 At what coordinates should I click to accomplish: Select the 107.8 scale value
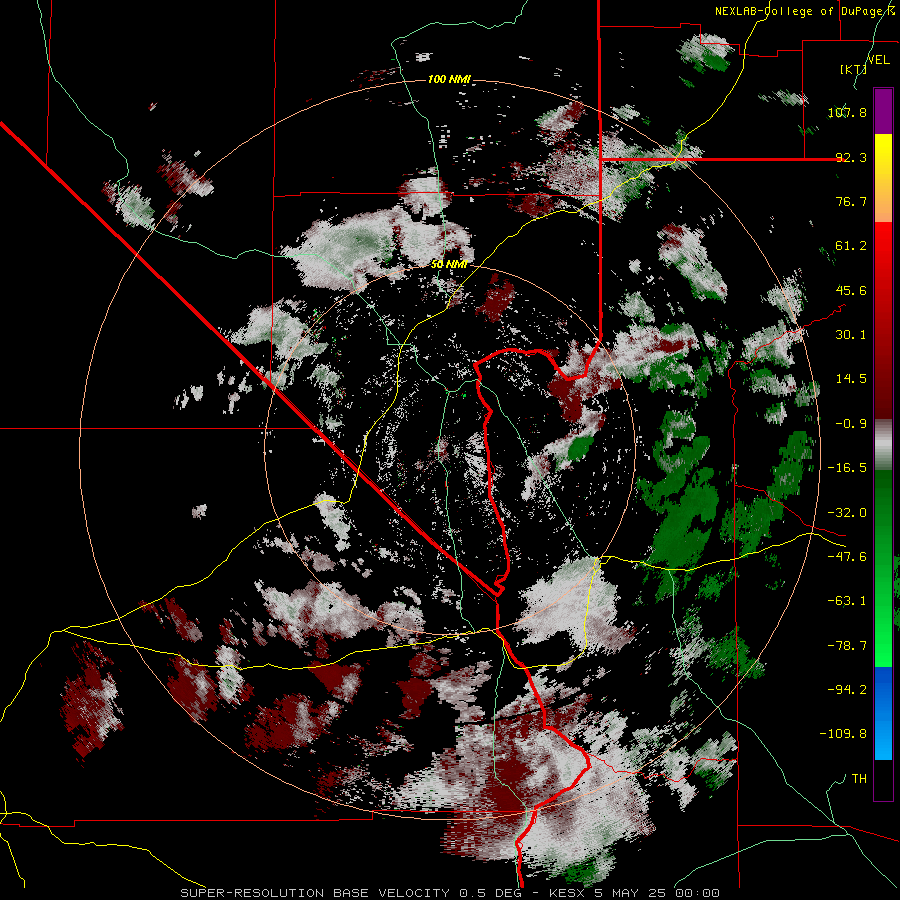pyautogui.click(x=848, y=112)
